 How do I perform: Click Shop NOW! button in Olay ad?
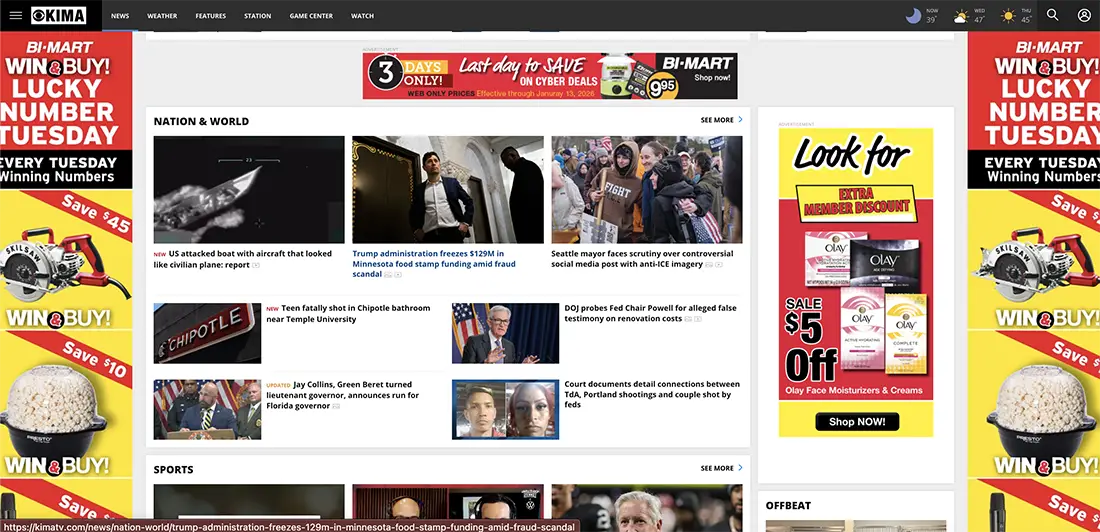click(x=857, y=422)
